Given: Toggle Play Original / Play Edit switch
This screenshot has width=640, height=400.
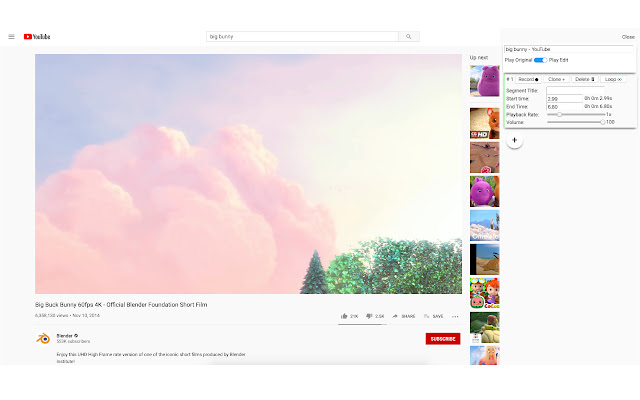Looking at the screenshot, I should tap(540, 60).
